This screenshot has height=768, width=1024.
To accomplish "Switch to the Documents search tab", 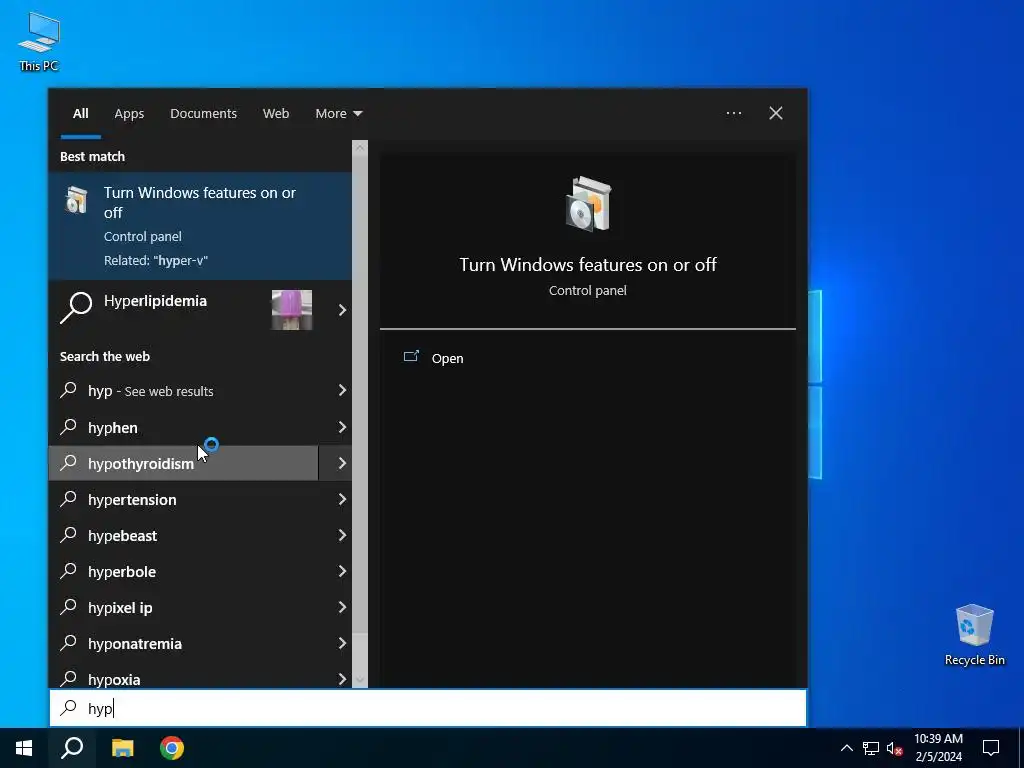I will pyautogui.click(x=203, y=114).
